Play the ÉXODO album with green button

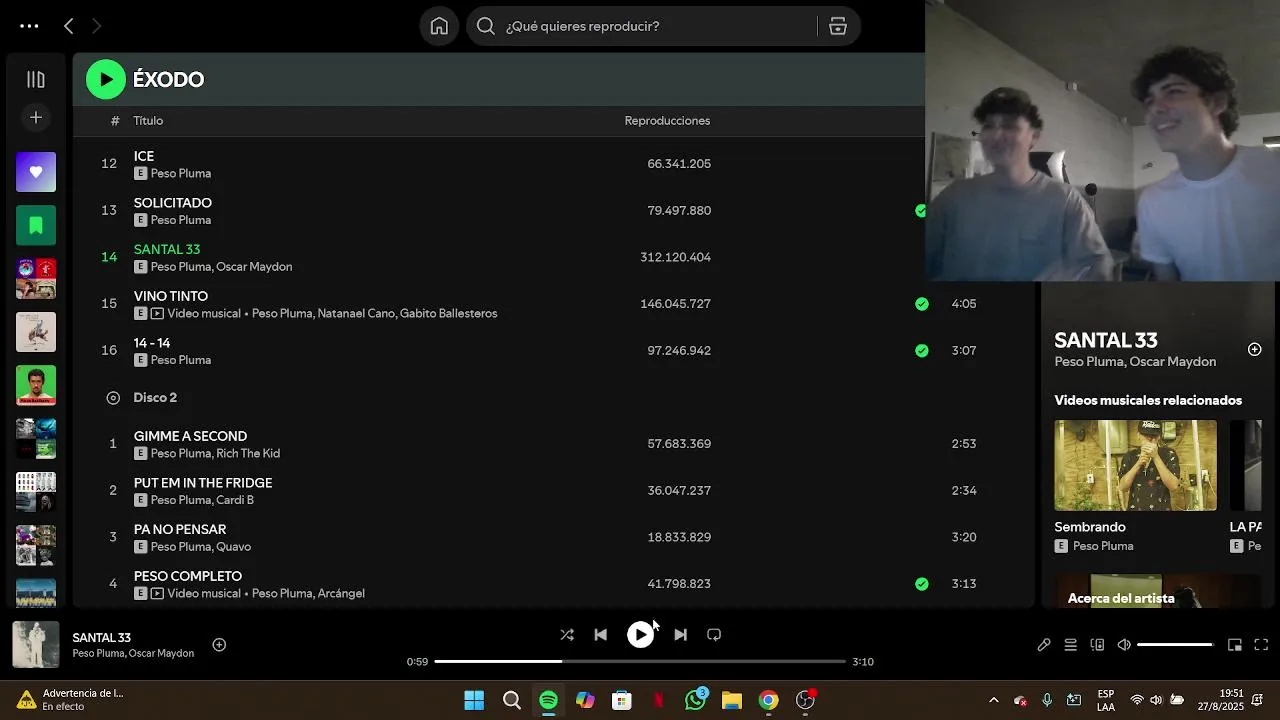tap(105, 79)
